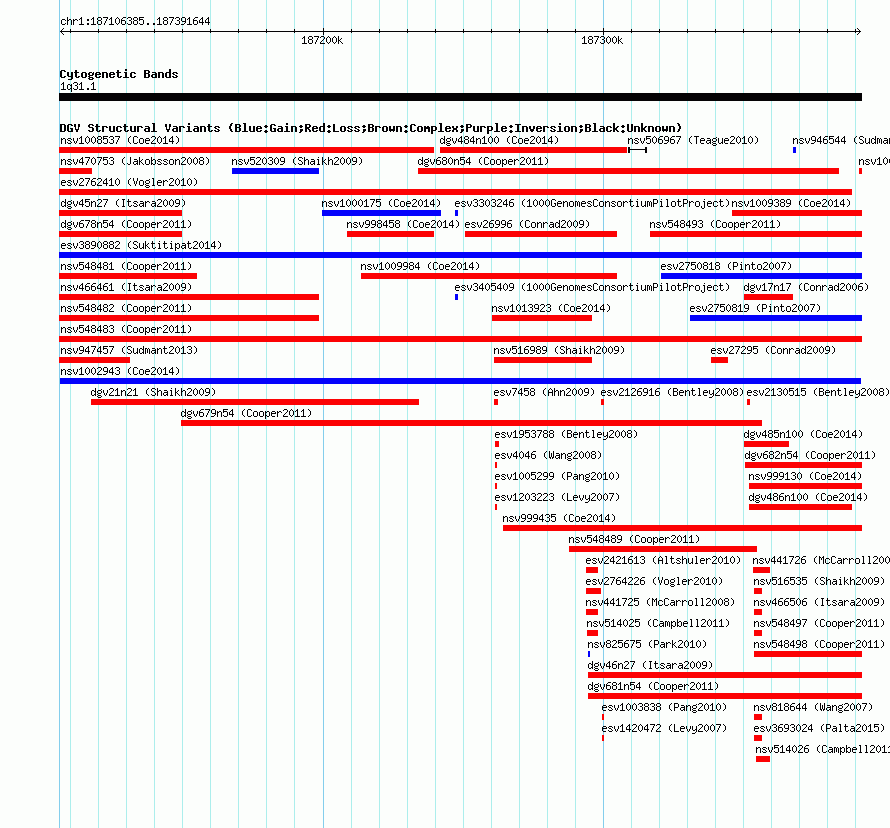Click esv3303246 1000GenomesConsortiumPilotProject label
The height and width of the screenshot is (828, 890).
click(592, 203)
